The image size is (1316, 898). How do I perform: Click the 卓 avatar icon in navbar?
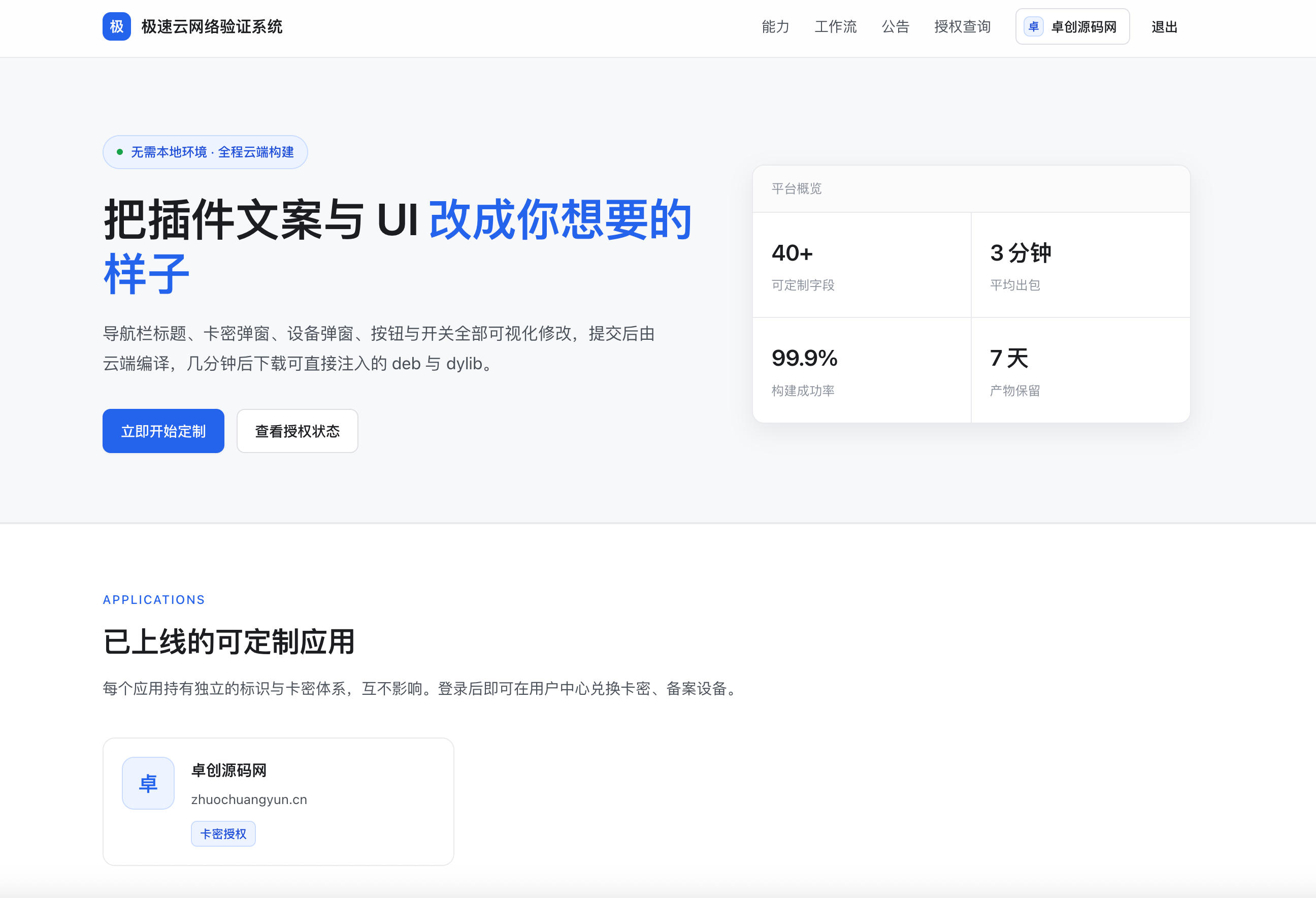pos(1033,26)
